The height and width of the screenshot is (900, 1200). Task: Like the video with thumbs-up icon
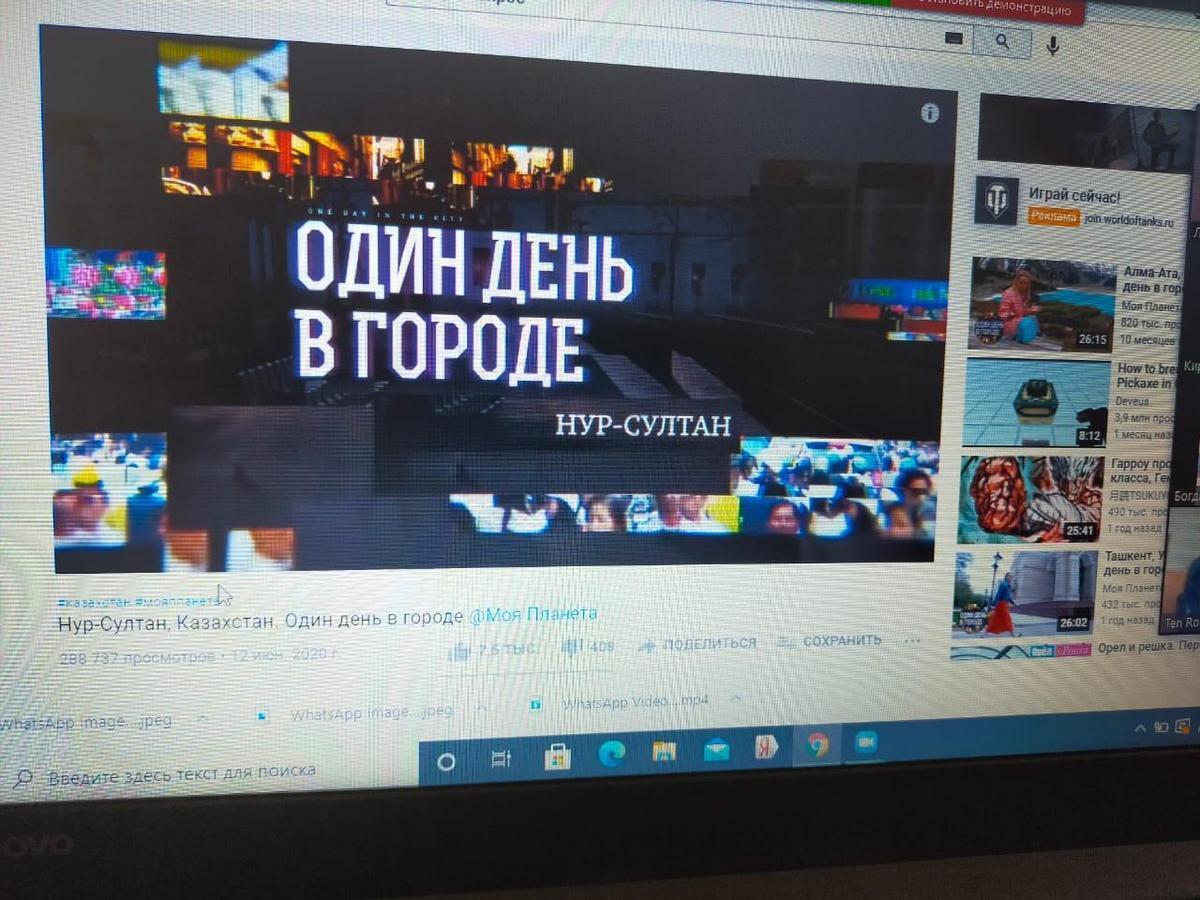(461, 651)
